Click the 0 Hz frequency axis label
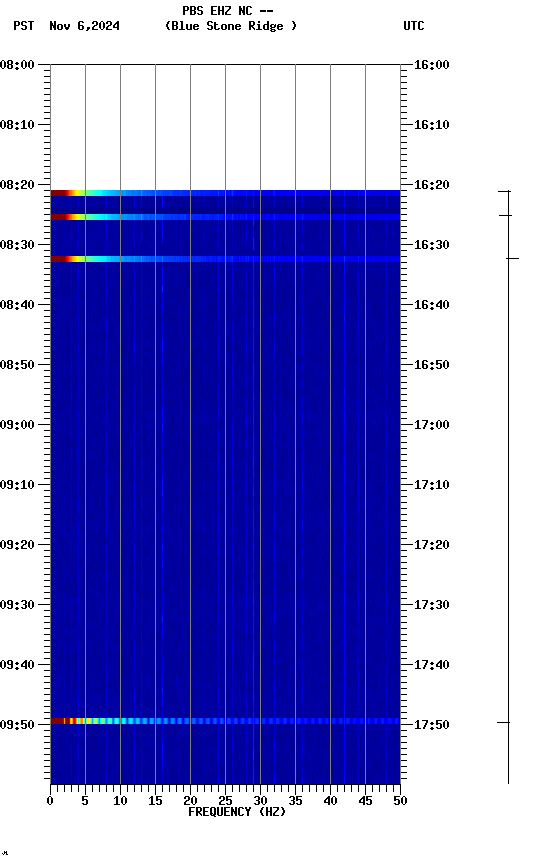Screen dimensions: 552x864 tap(50, 801)
